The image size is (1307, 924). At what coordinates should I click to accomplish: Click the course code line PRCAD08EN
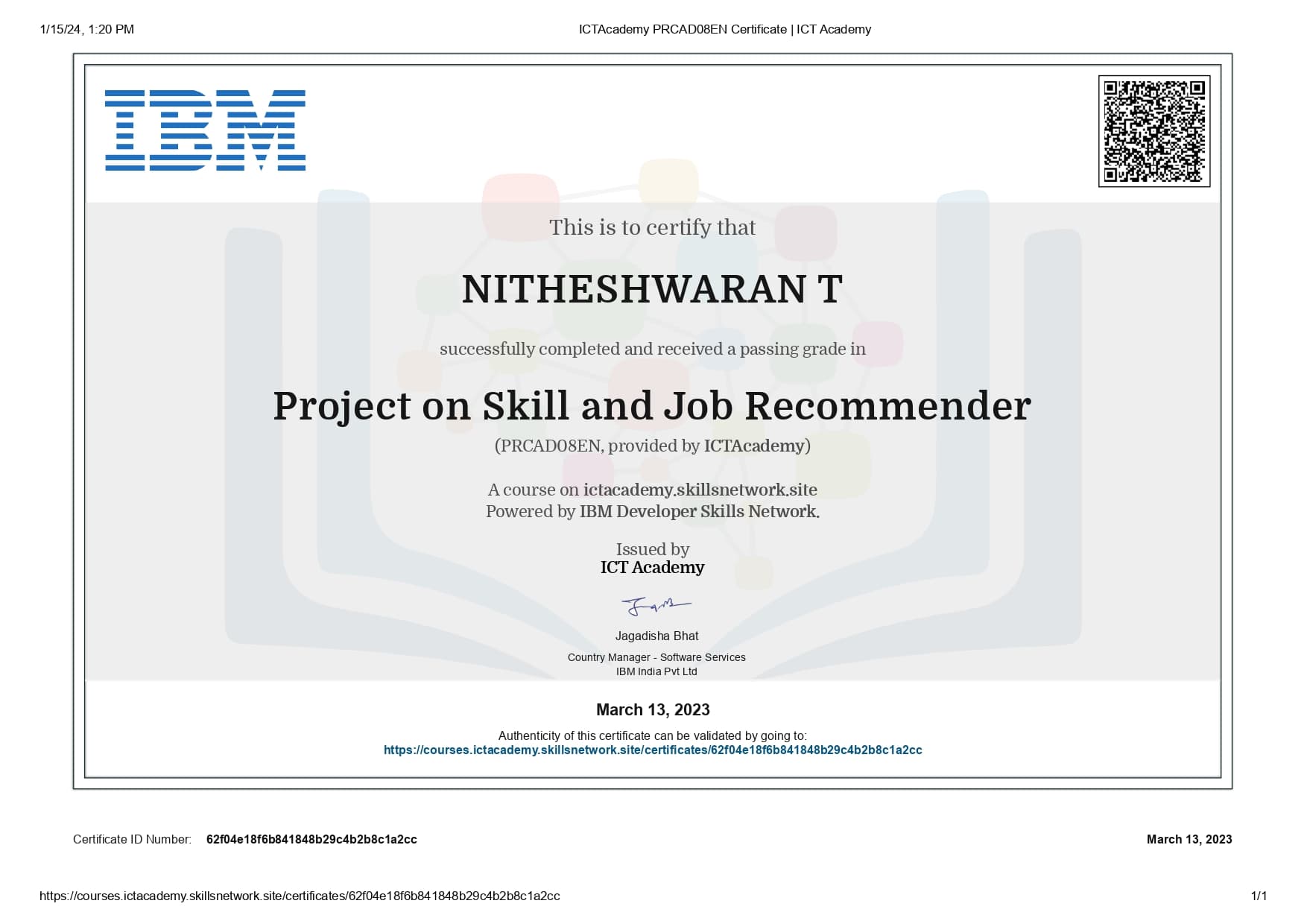point(652,446)
